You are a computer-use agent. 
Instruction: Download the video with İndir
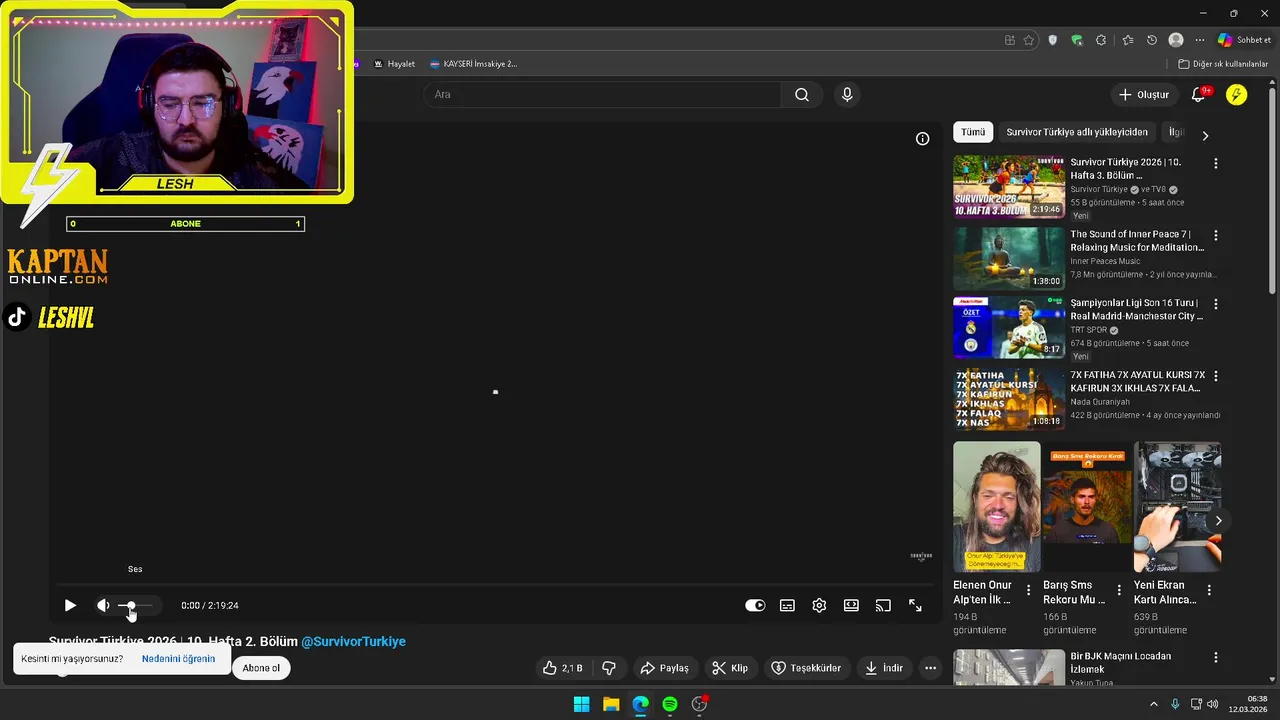pos(885,668)
